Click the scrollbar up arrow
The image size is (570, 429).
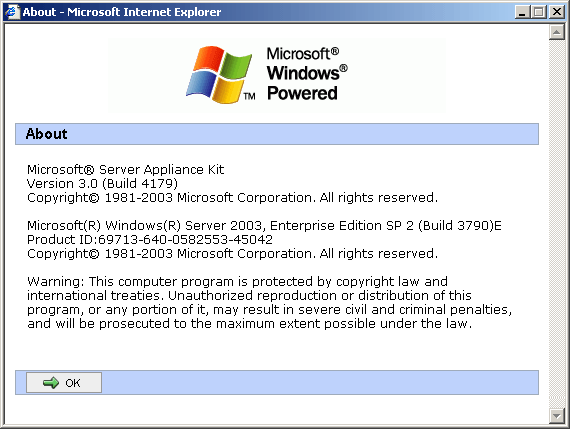coord(557,32)
